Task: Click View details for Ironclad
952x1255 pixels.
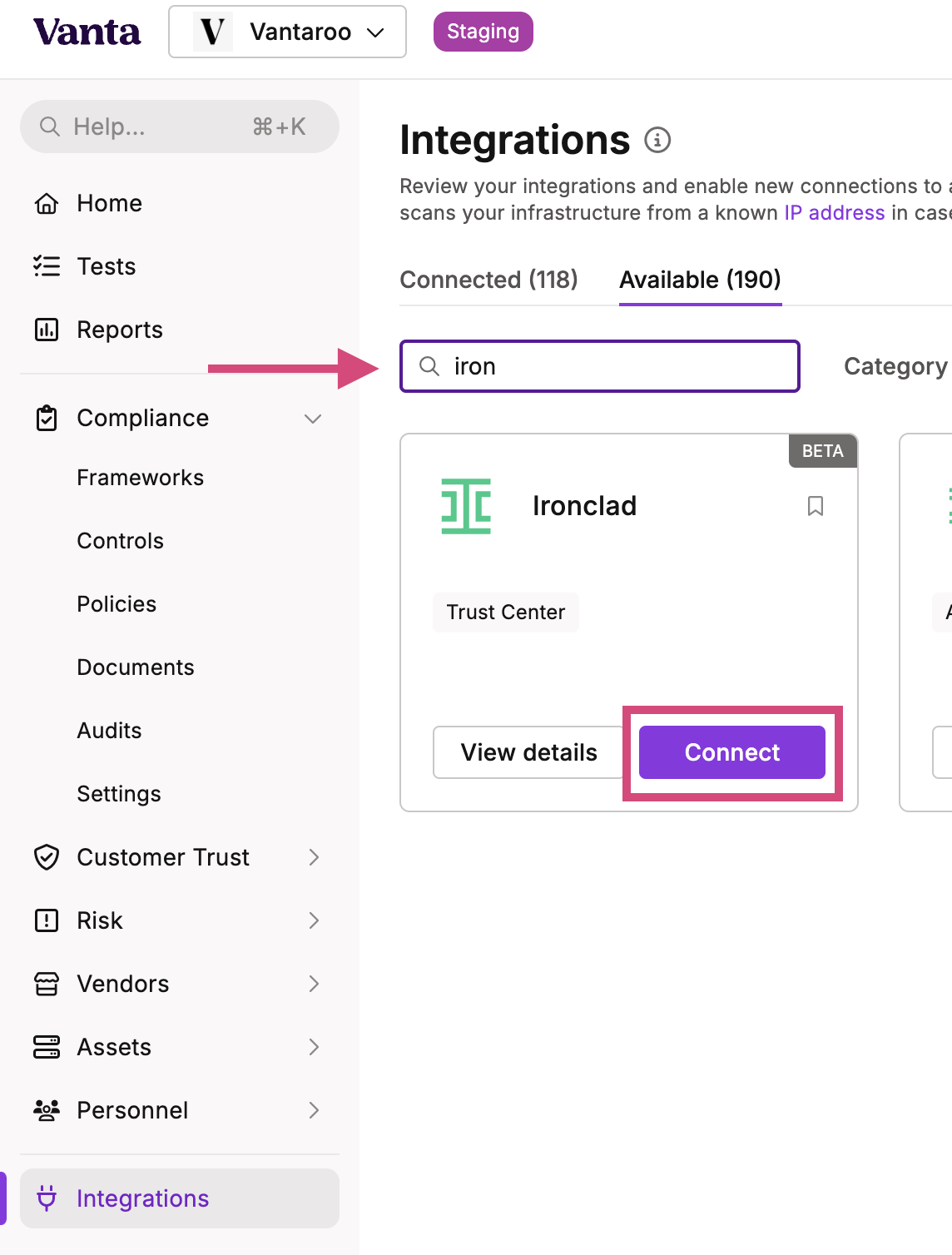Action: tap(528, 752)
